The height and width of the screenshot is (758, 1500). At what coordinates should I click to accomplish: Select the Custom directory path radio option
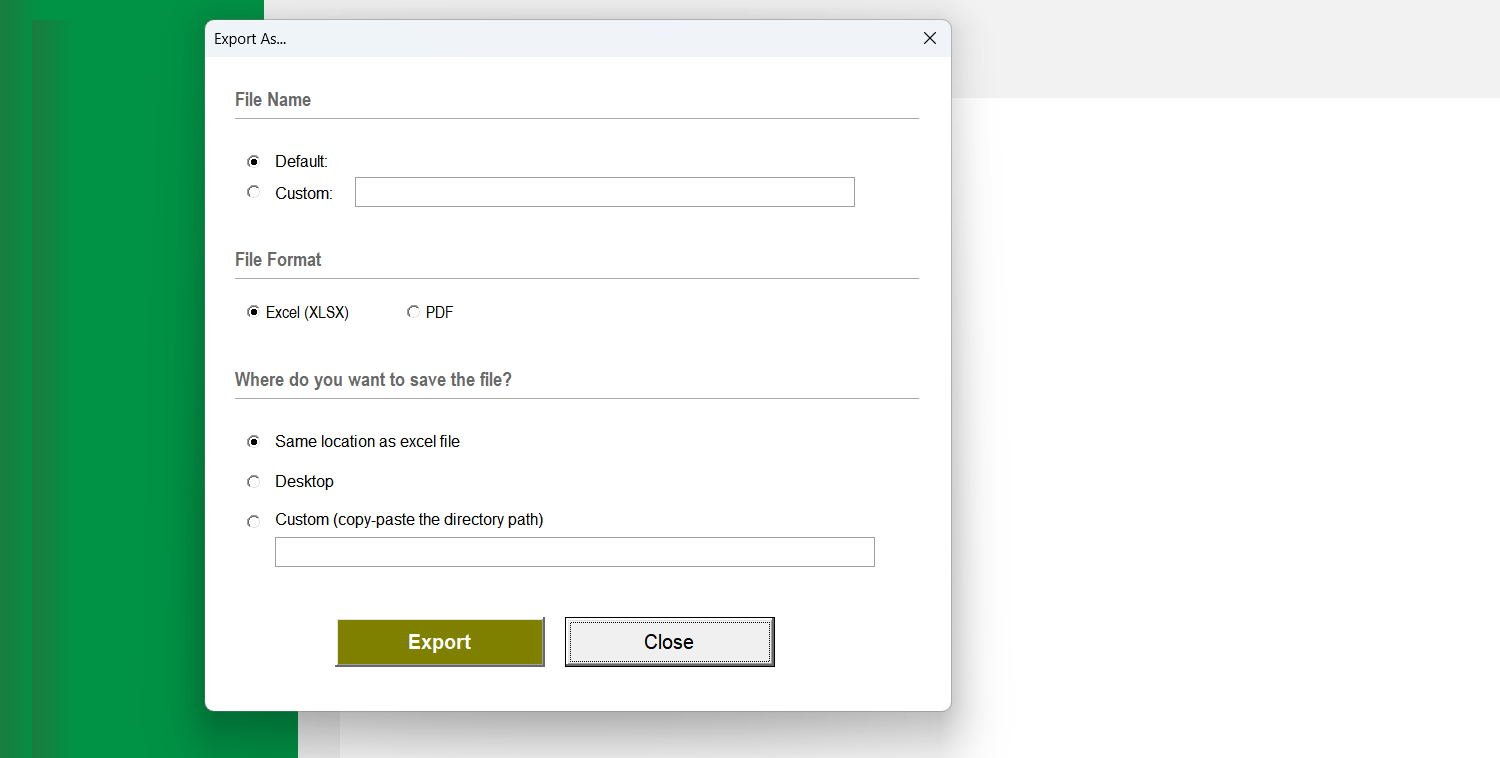(x=254, y=521)
